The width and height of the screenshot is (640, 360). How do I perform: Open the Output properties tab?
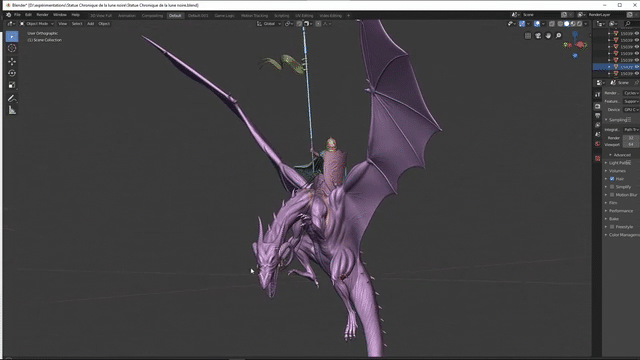click(598, 116)
